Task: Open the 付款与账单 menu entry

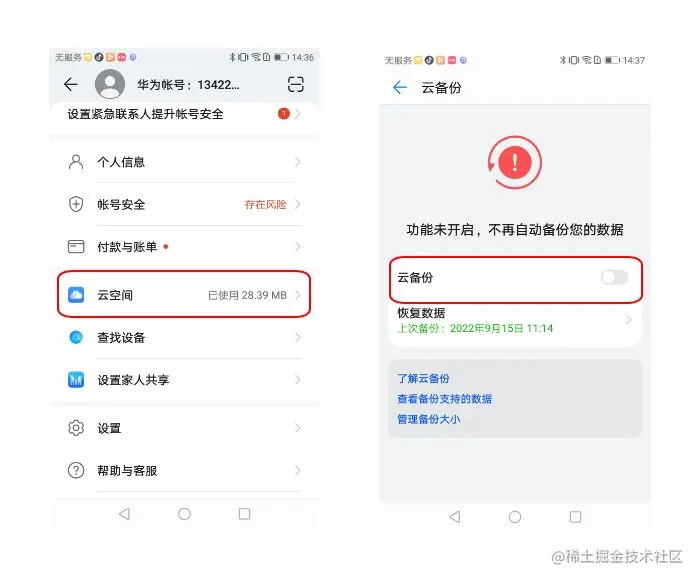Action: [x=184, y=247]
